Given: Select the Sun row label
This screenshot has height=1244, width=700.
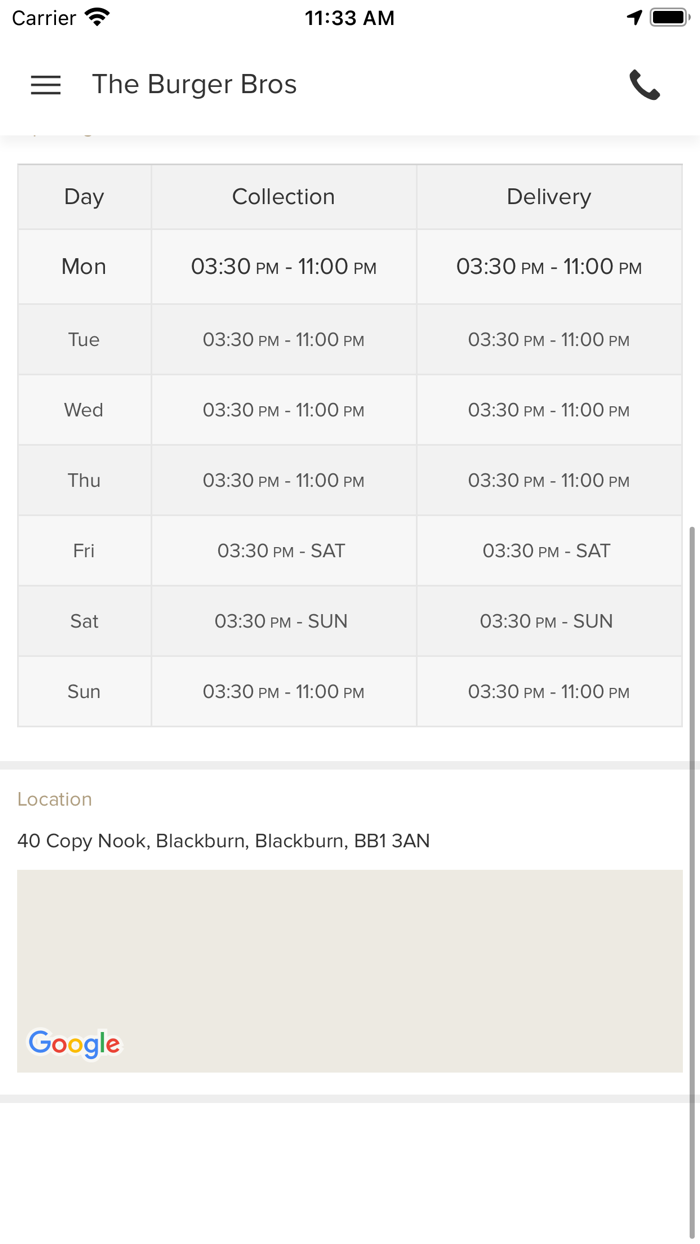Looking at the screenshot, I should (84, 692).
